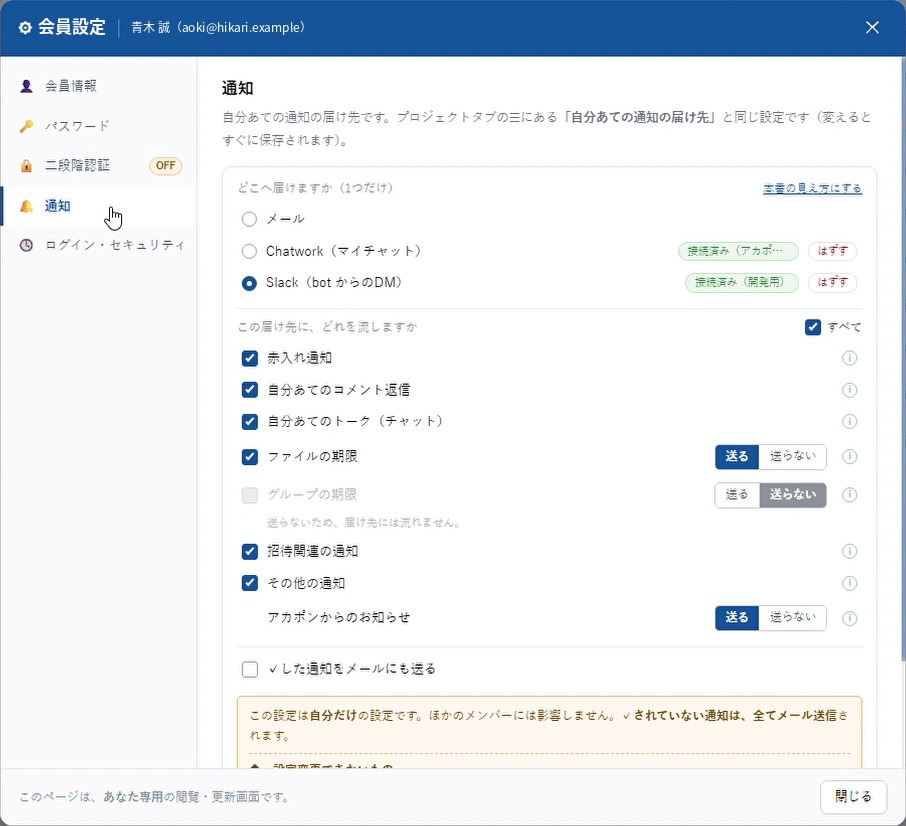Show info for ファイルの期限
The image size is (906, 826).
coord(849,457)
